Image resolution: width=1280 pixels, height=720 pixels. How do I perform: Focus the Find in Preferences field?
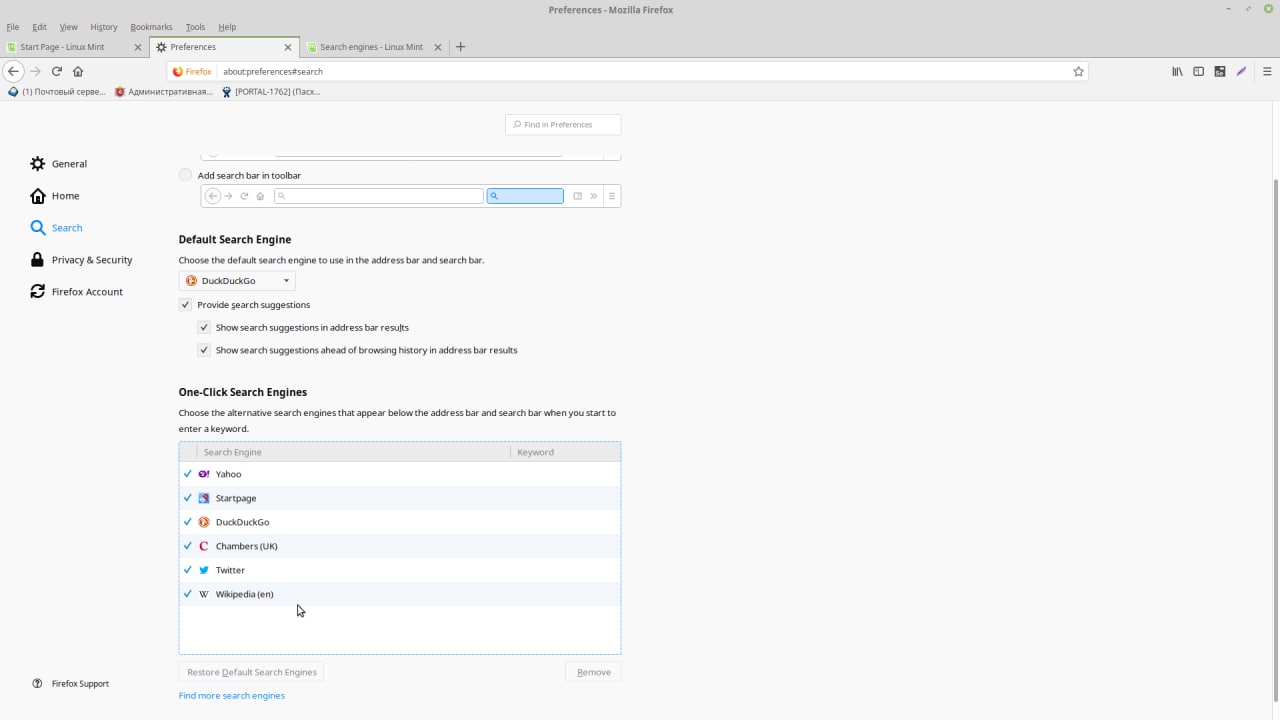563,124
